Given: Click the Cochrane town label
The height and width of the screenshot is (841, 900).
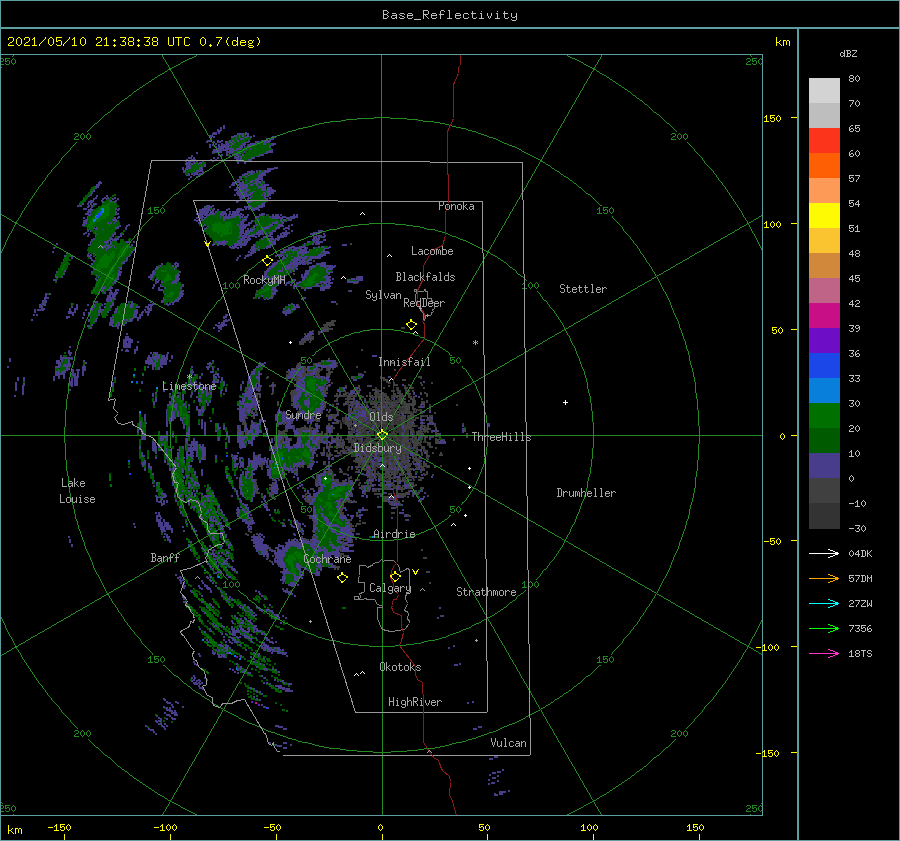Looking at the screenshot, I should [x=327, y=559].
